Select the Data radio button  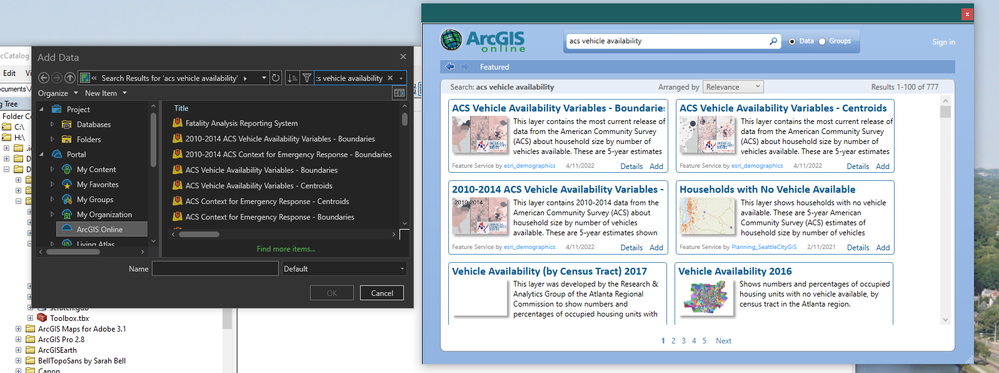(x=792, y=41)
